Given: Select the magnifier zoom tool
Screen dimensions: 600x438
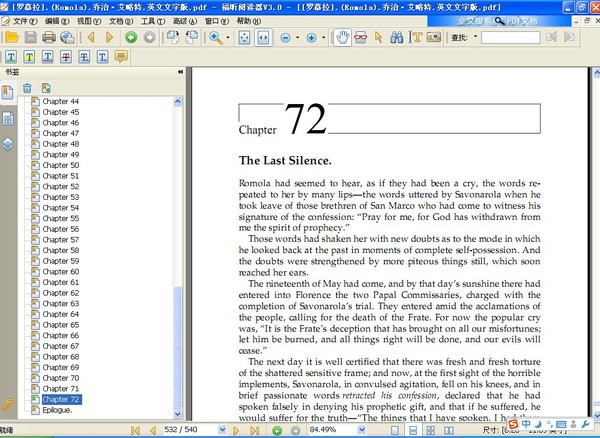Looking at the screenshot, I should click(x=216, y=37).
